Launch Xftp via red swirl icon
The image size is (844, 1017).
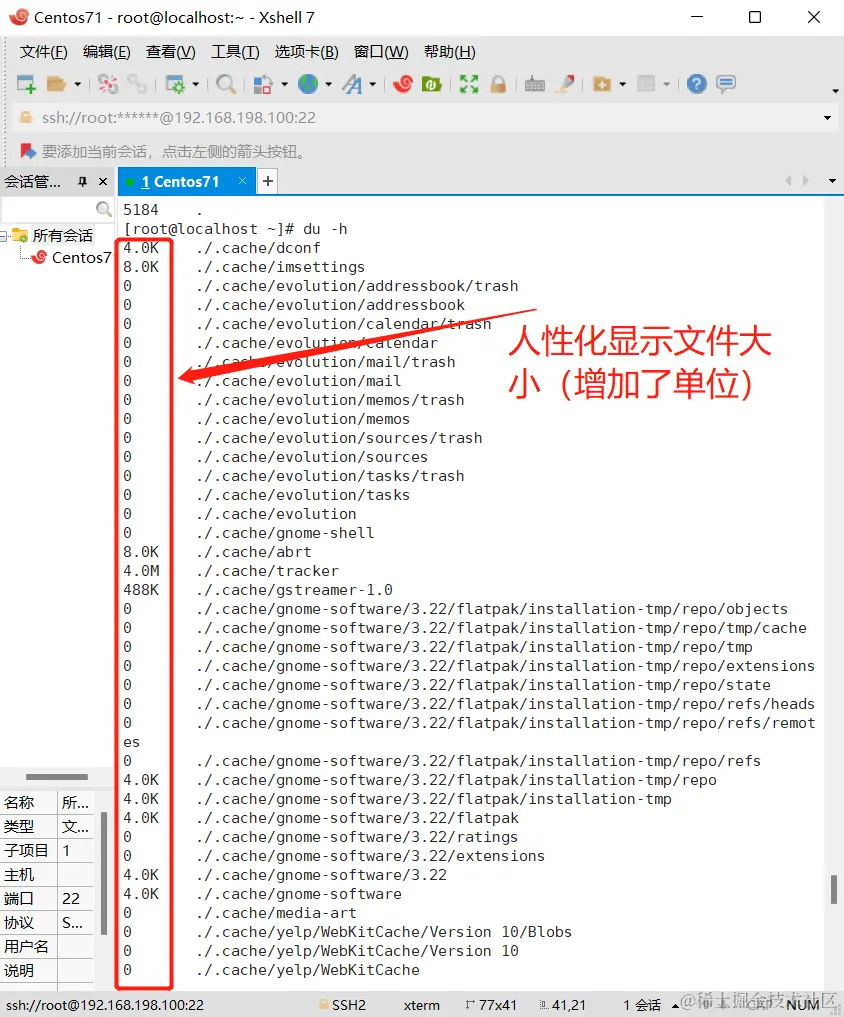(402, 84)
